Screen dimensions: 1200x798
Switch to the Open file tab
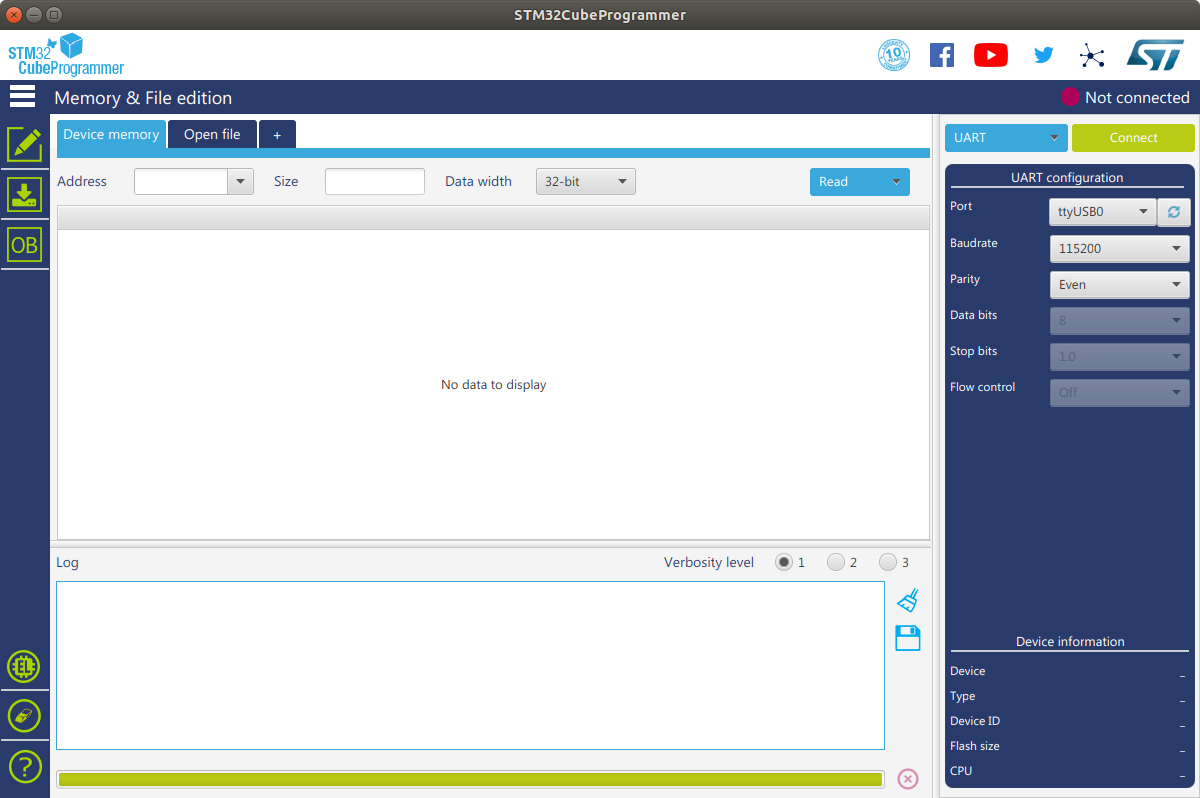[x=212, y=134]
